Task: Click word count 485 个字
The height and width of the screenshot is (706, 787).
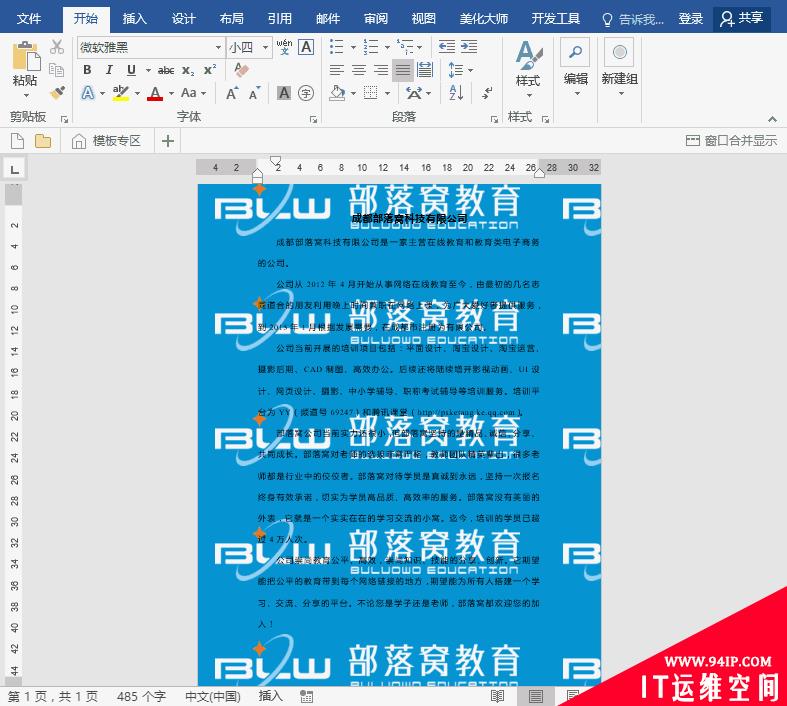Action: (141, 696)
